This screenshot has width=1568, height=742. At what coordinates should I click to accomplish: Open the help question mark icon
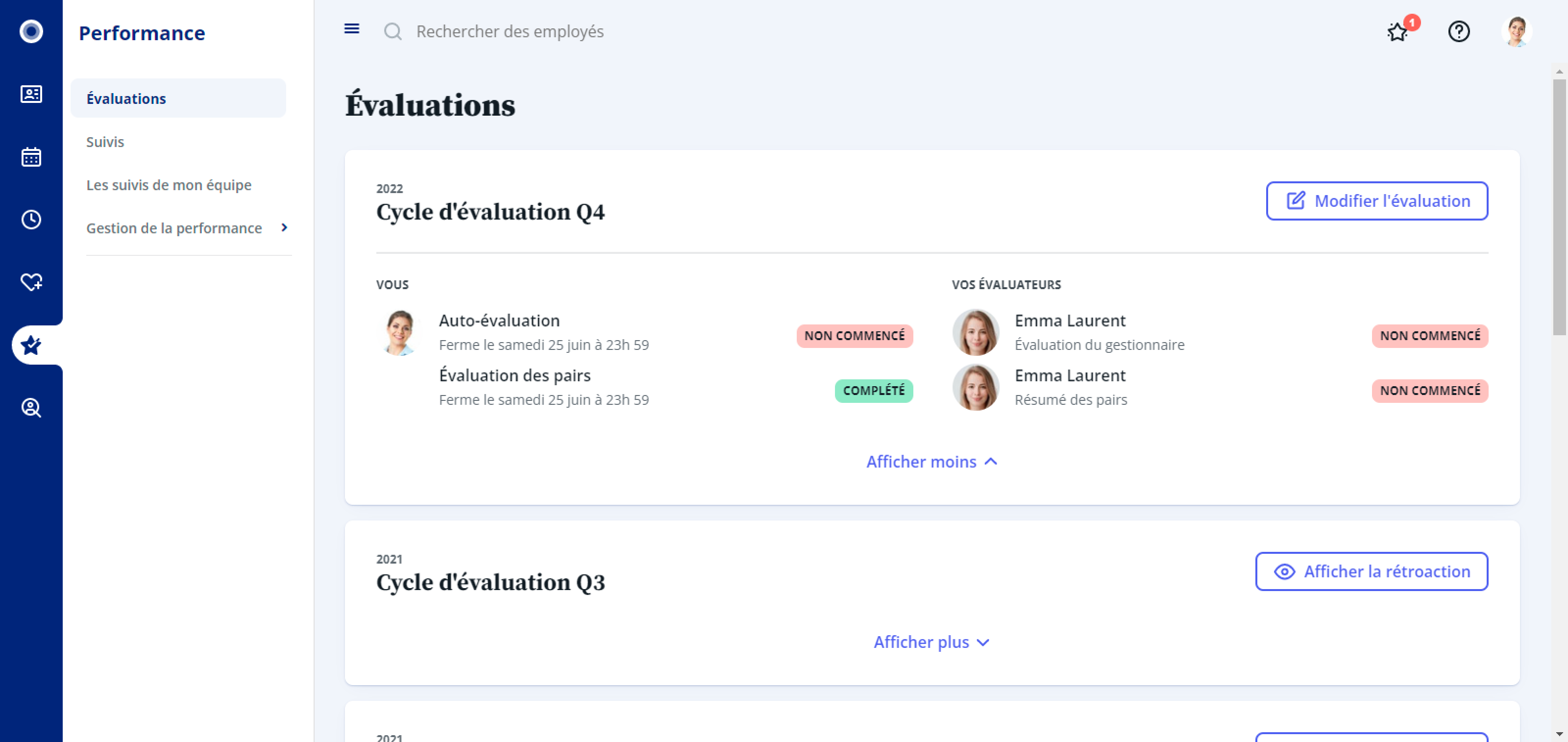coord(1459,32)
